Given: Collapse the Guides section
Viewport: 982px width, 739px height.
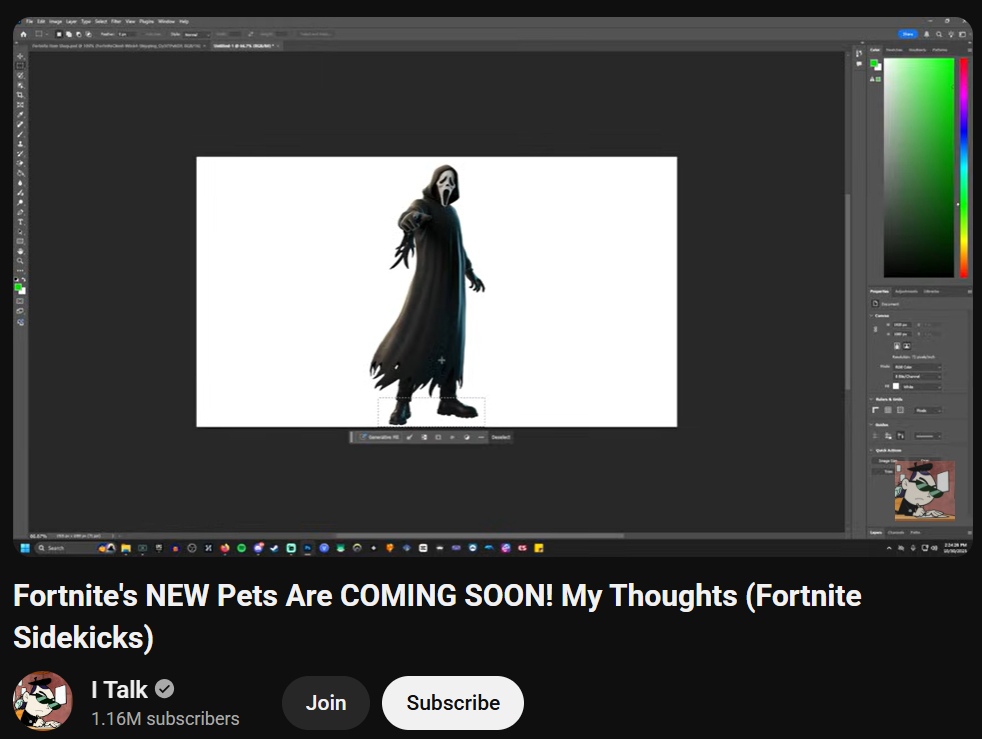Looking at the screenshot, I should click(871, 425).
